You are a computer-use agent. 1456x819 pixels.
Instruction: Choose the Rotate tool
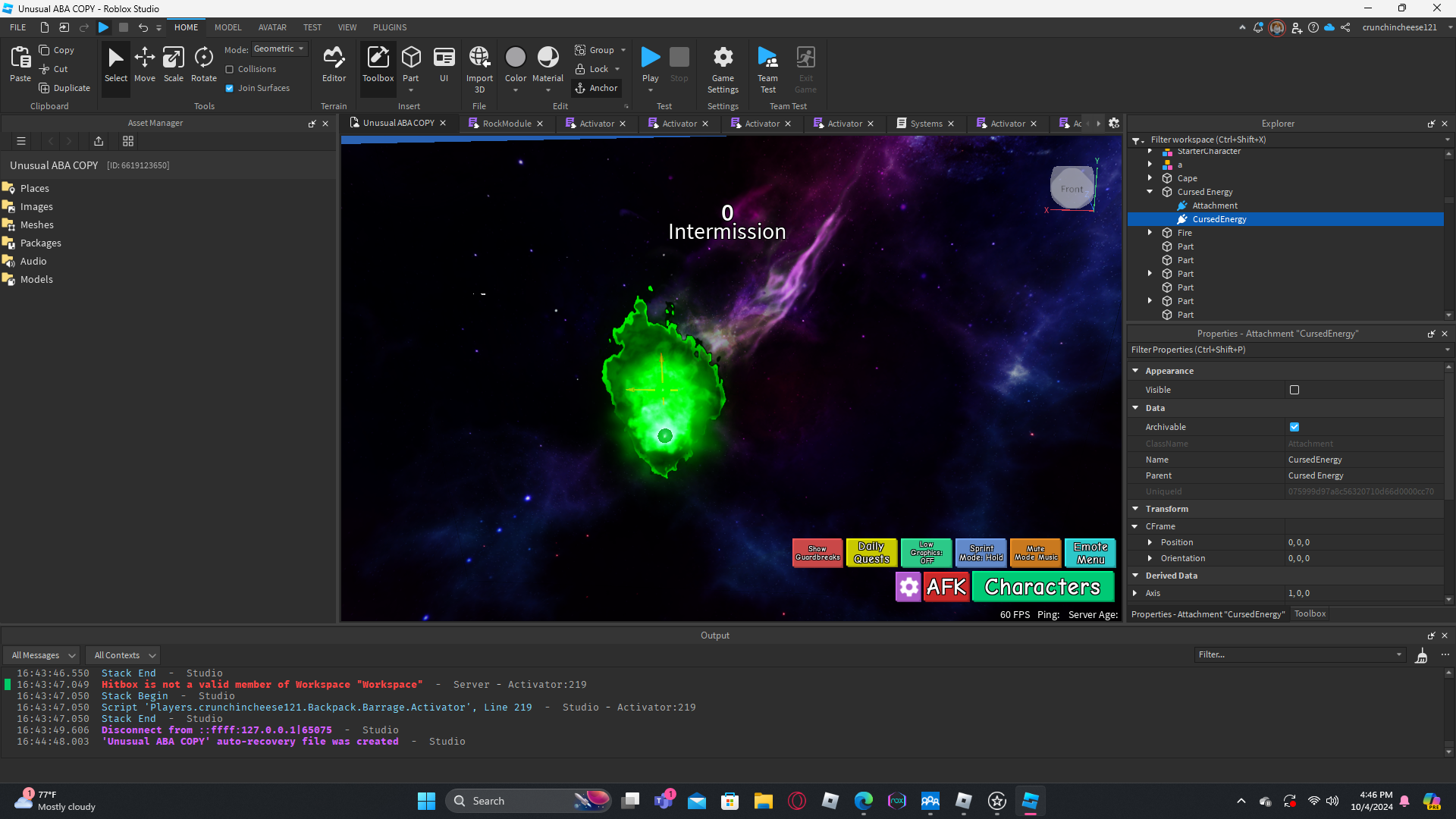click(204, 64)
